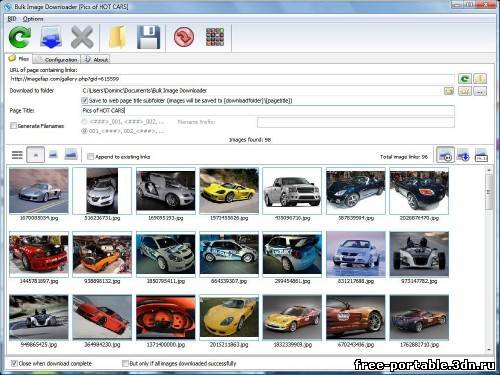500x375 pixels.
Task: Select red car thumbnail starting second row
Action: (39, 254)
